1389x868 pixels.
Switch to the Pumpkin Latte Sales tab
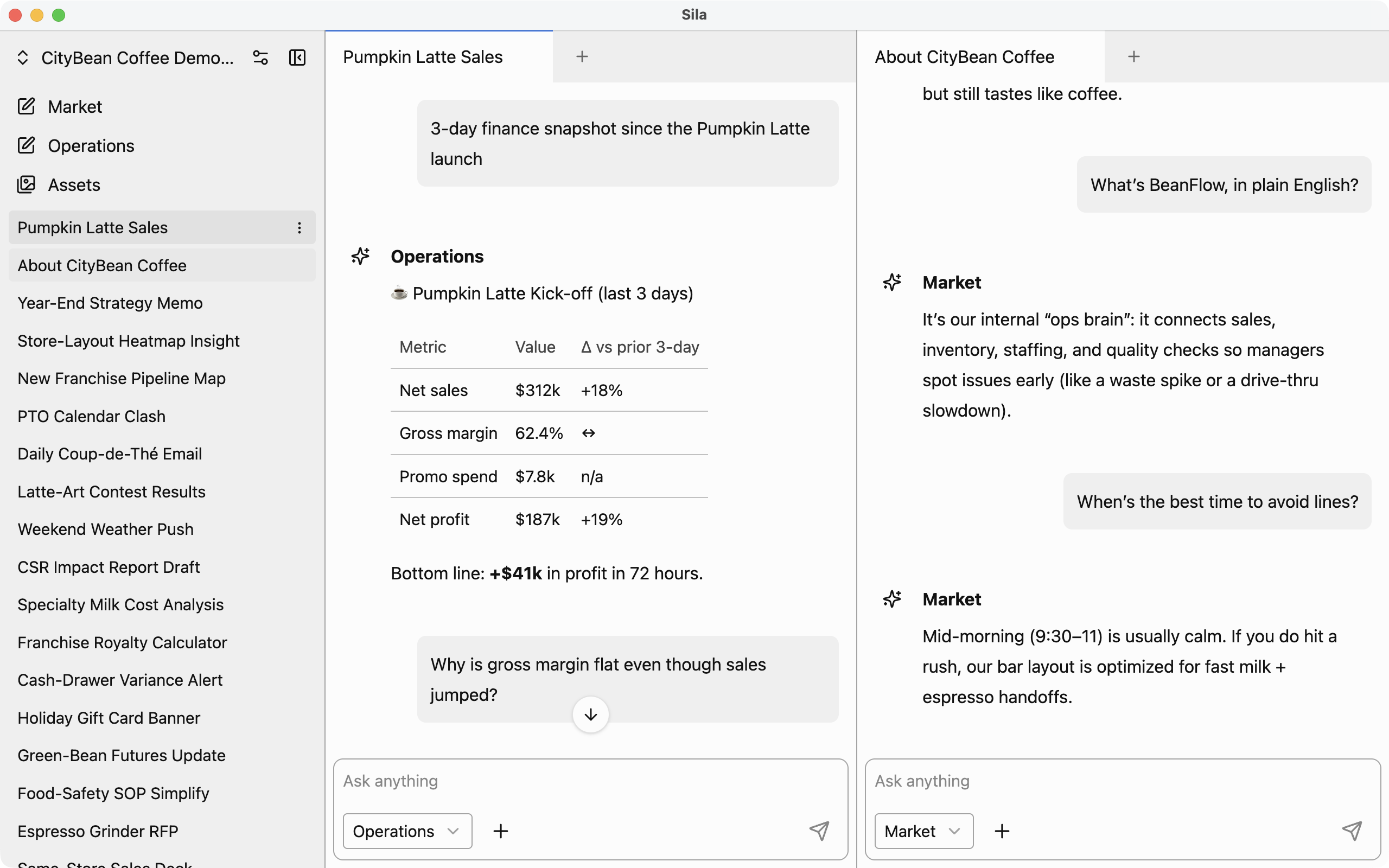[x=423, y=56]
